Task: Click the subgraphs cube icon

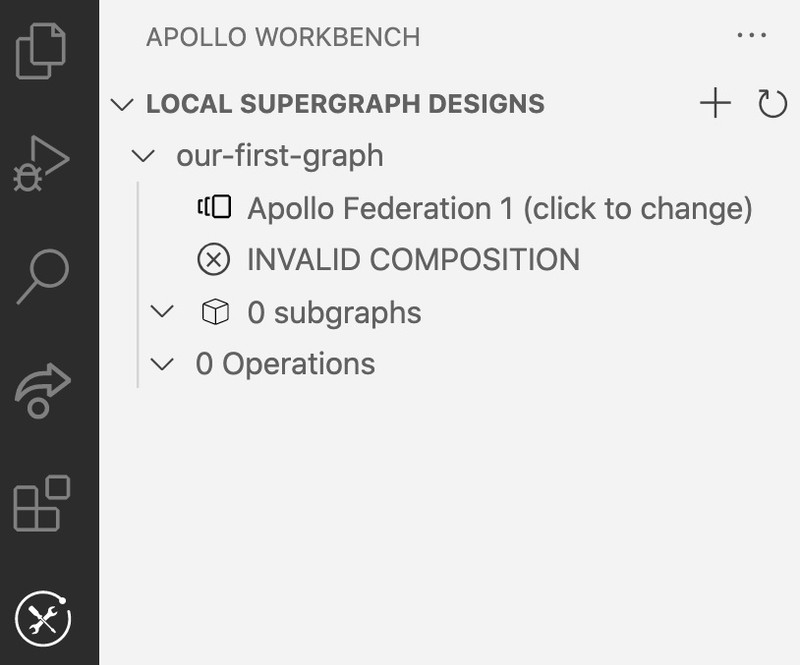Action: point(215,311)
